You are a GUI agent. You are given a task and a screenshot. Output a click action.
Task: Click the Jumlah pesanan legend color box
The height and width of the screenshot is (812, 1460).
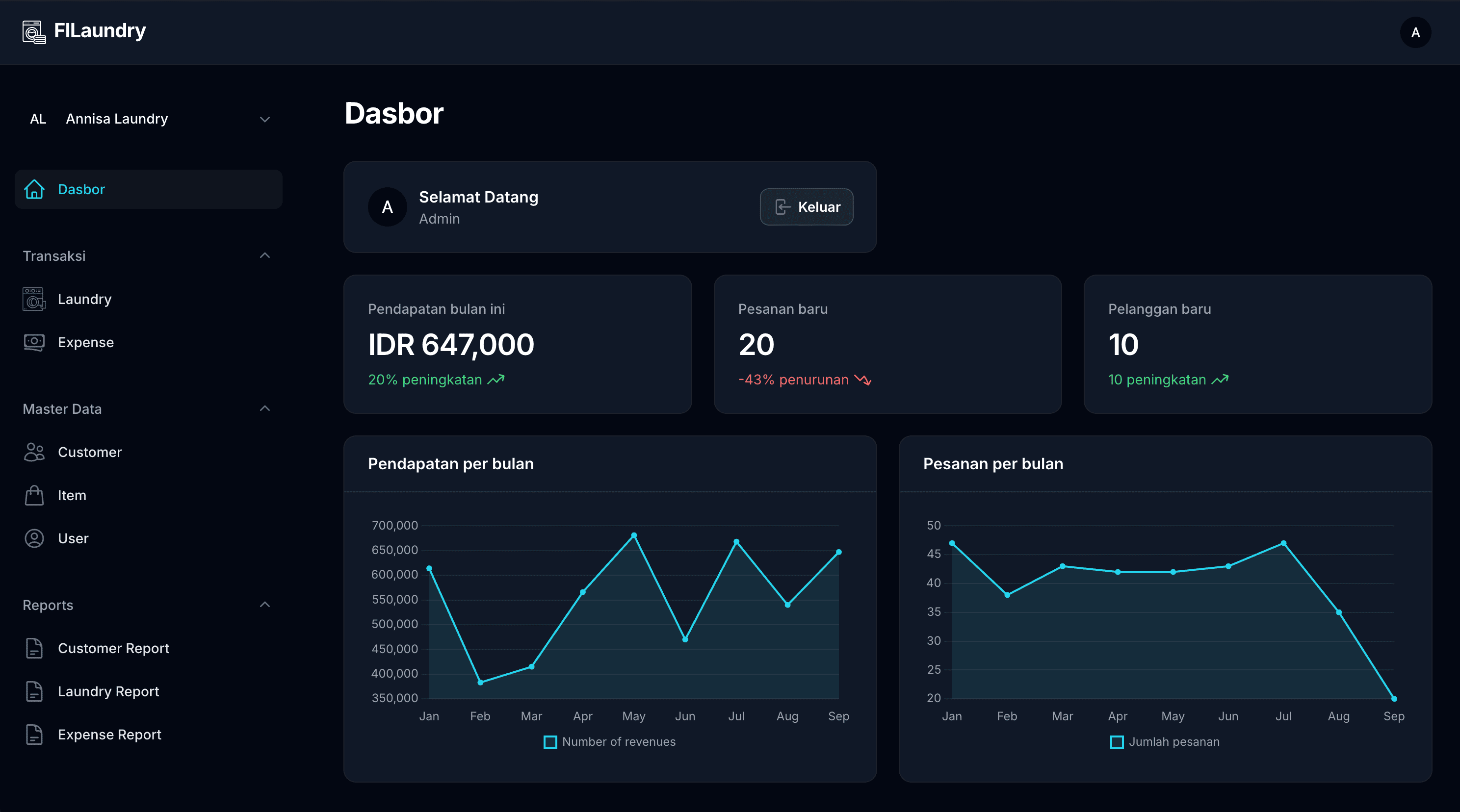[1117, 742]
